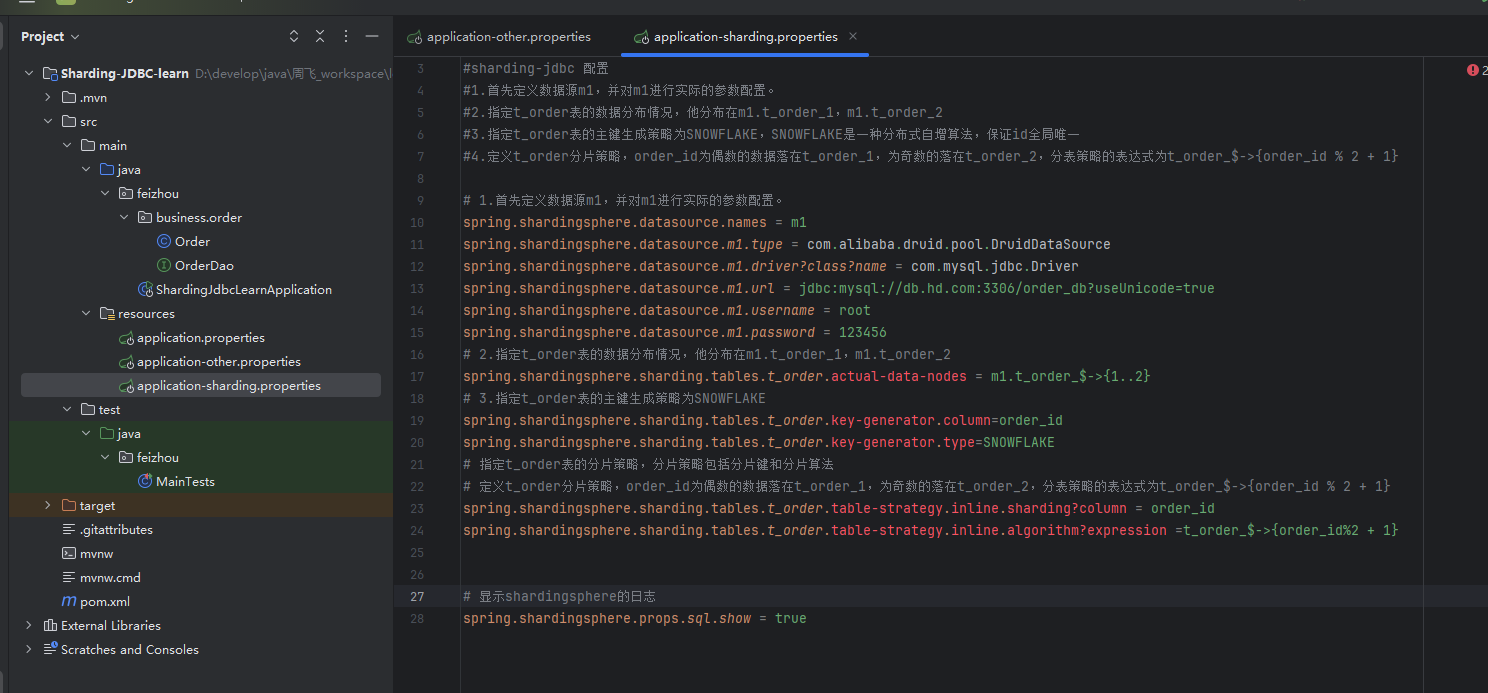Collapse the resources folder

(87, 313)
